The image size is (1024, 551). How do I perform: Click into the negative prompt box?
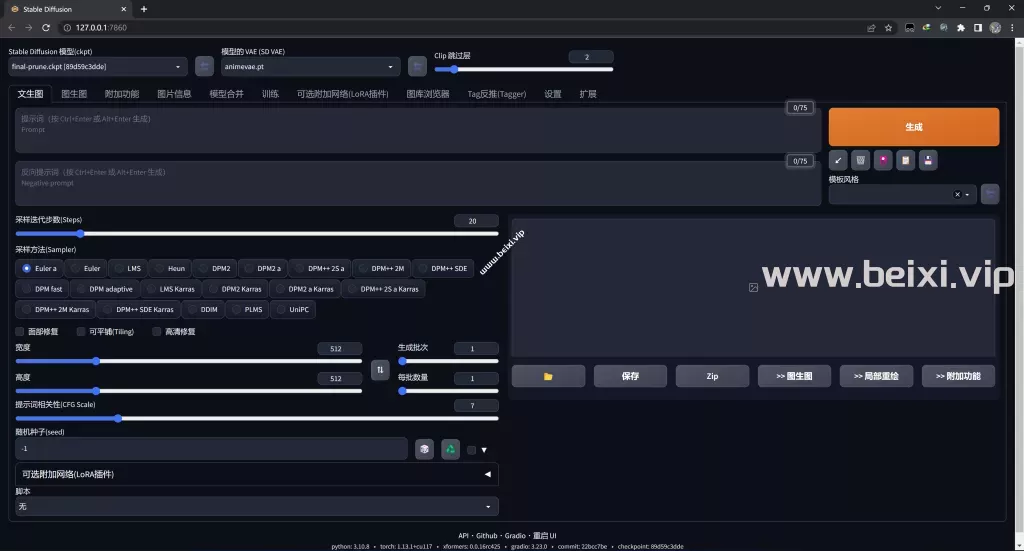[x=418, y=183]
